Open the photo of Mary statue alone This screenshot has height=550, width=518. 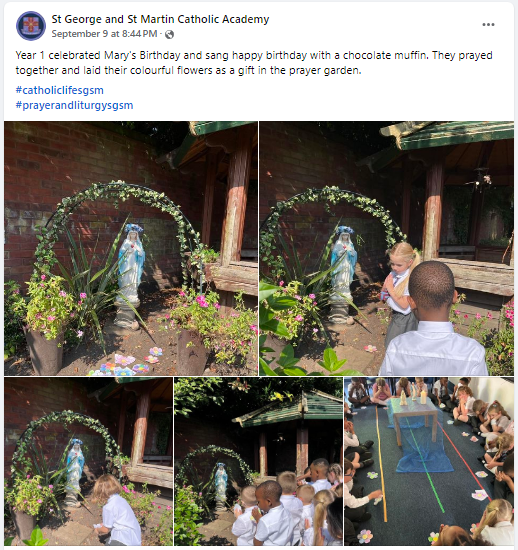[x=131, y=248]
